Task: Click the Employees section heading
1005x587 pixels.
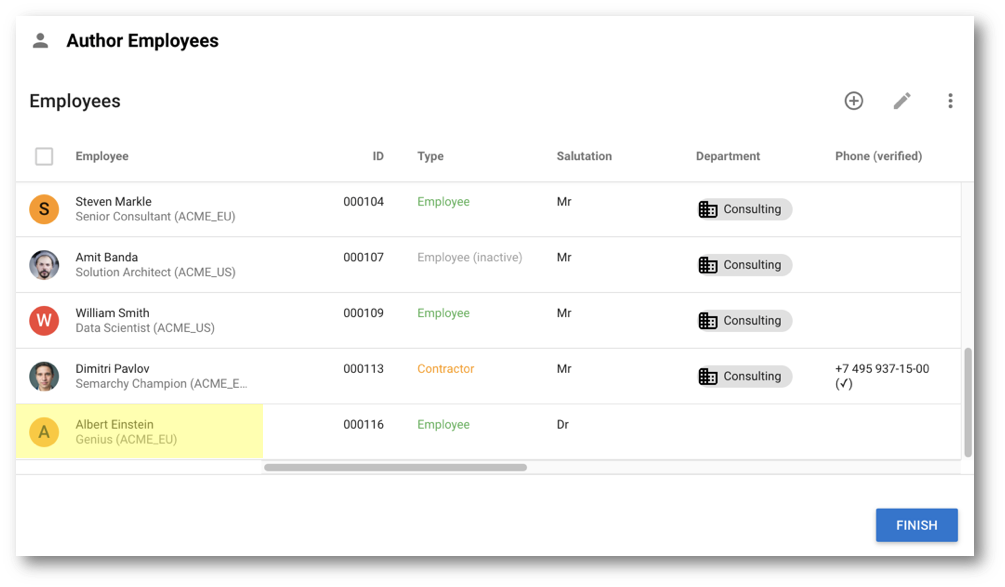Action: click(x=75, y=101)
